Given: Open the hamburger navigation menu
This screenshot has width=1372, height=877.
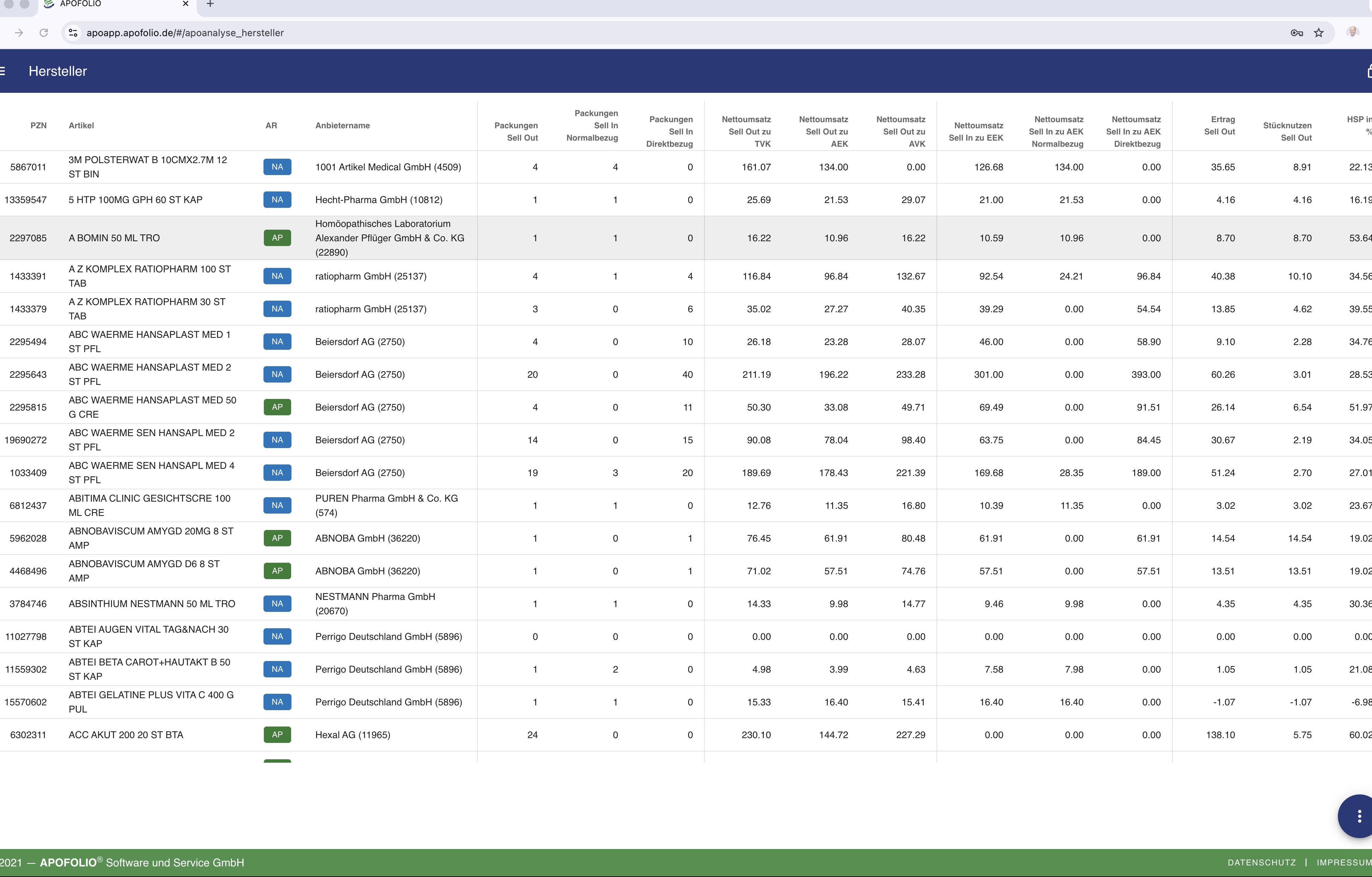Looking at the screenshot, I should click(3, 71).
